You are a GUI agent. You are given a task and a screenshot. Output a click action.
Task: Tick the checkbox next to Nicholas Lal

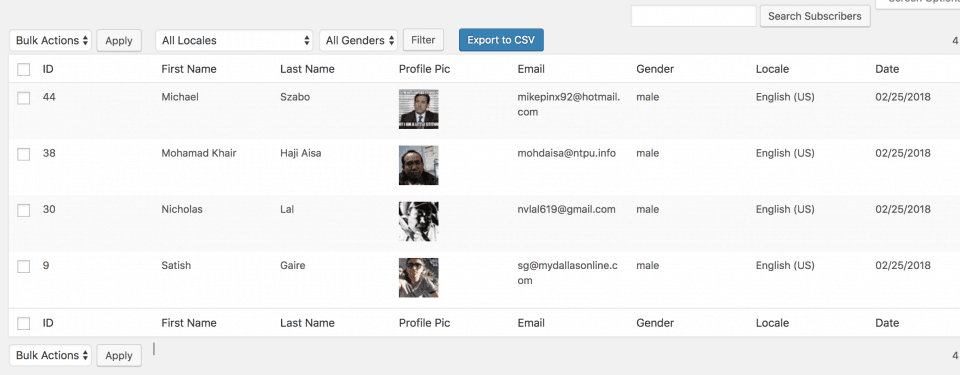pos(24,210)
